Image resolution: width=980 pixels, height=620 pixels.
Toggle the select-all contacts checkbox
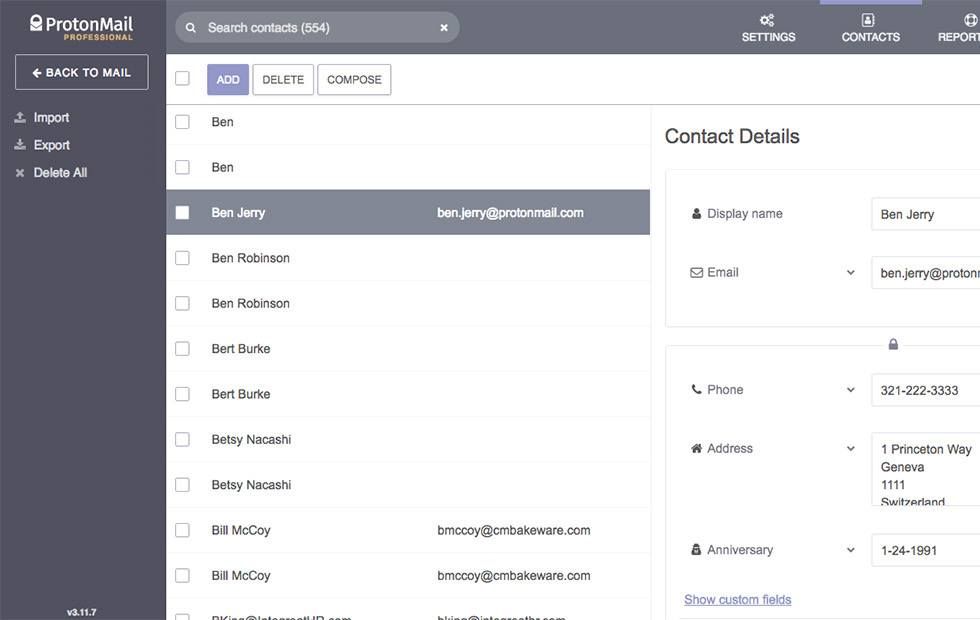pos(182,78)
